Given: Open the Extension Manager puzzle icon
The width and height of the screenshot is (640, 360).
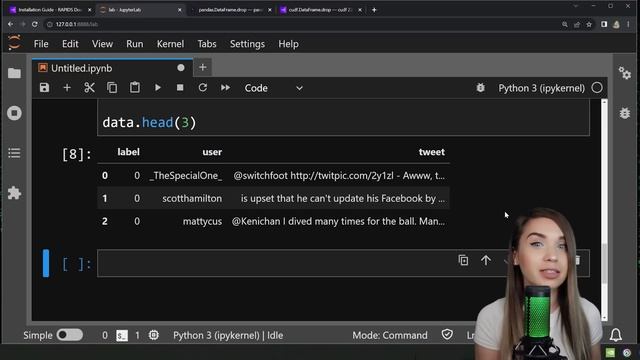Looking at the screenshot, I should [14, 193].
